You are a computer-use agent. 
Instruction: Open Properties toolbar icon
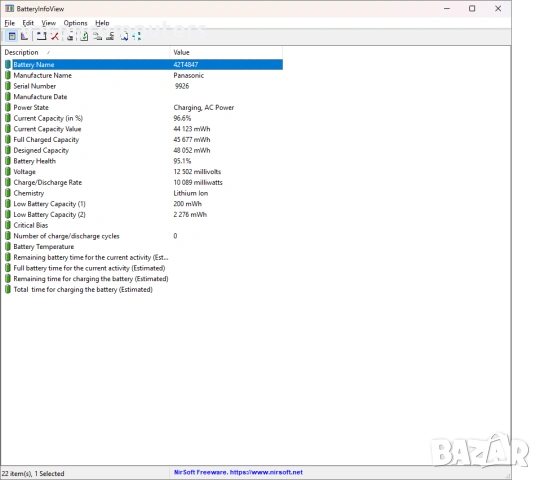click(x=110, y=36)
